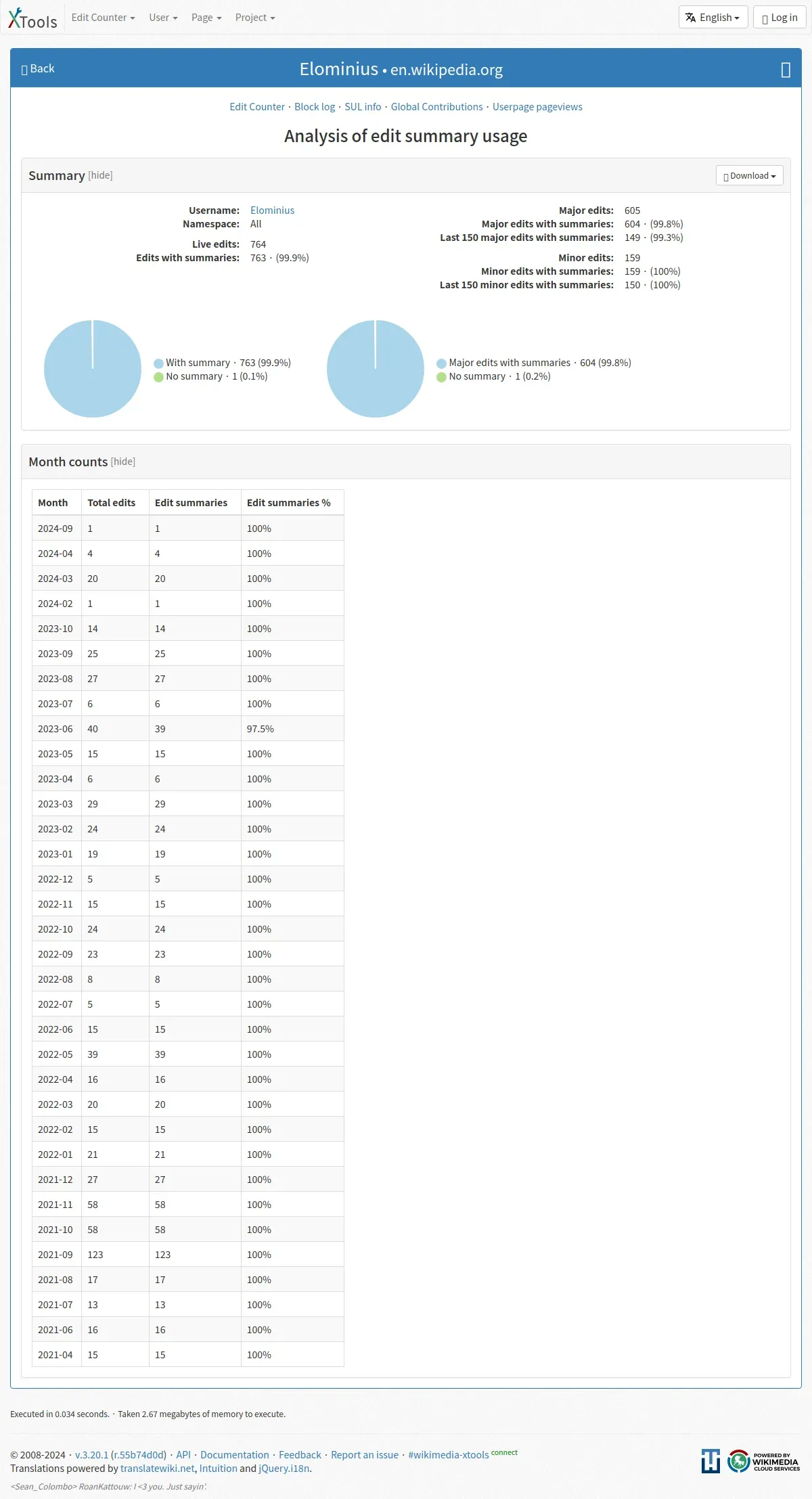Click the left edit summary pie chart
The height and width of the screenshot is (1499, 812).
point(93,369)
